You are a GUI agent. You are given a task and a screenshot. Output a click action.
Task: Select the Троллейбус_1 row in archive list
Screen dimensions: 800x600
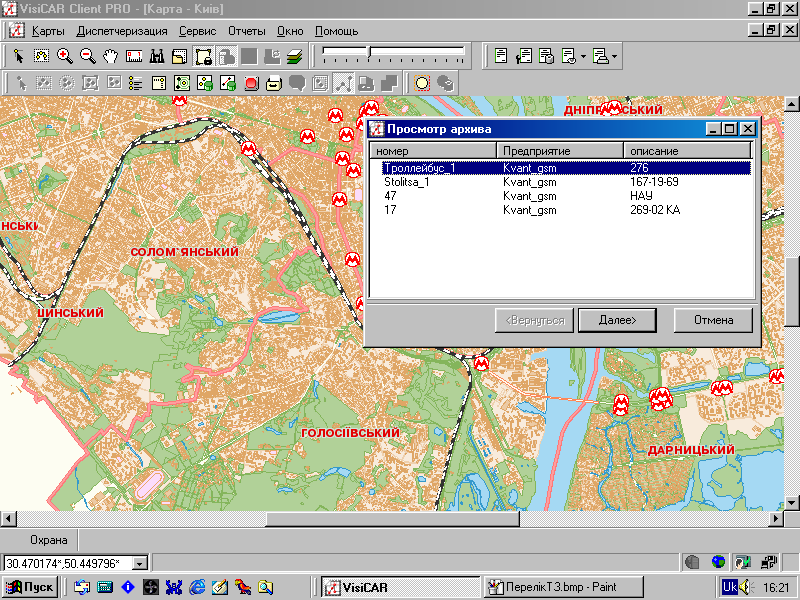566,168
